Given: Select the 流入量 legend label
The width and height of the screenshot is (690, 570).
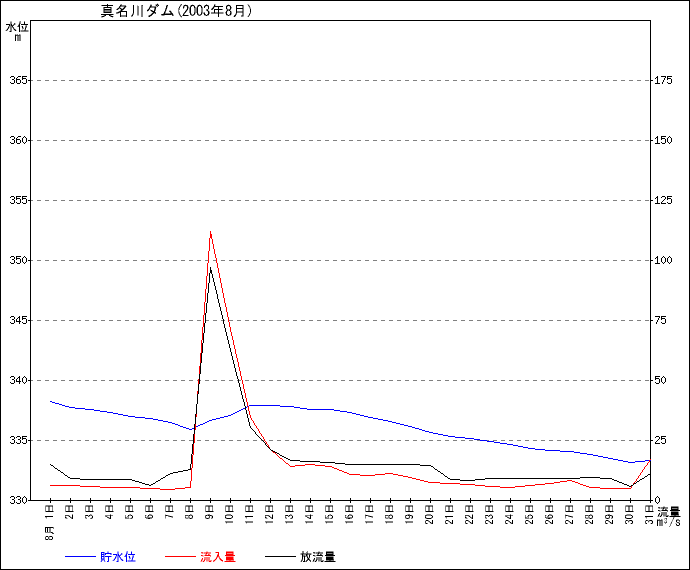Looking at the screenshot, I should coord(217,557).
